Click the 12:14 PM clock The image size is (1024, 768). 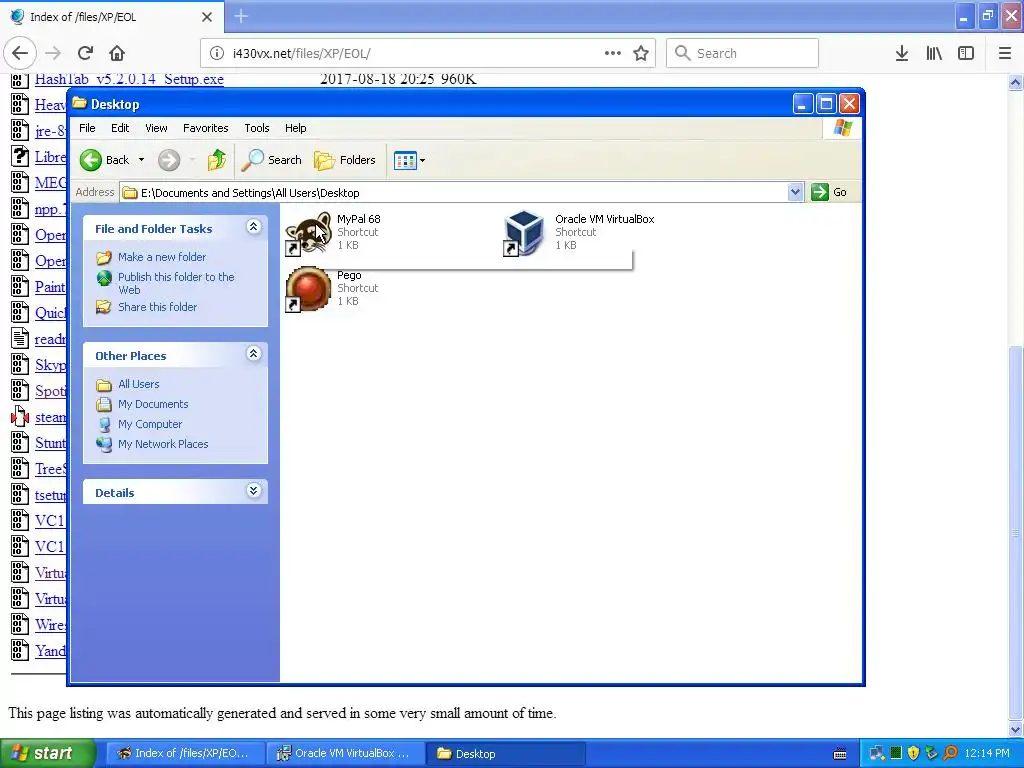tap(987, 753)
